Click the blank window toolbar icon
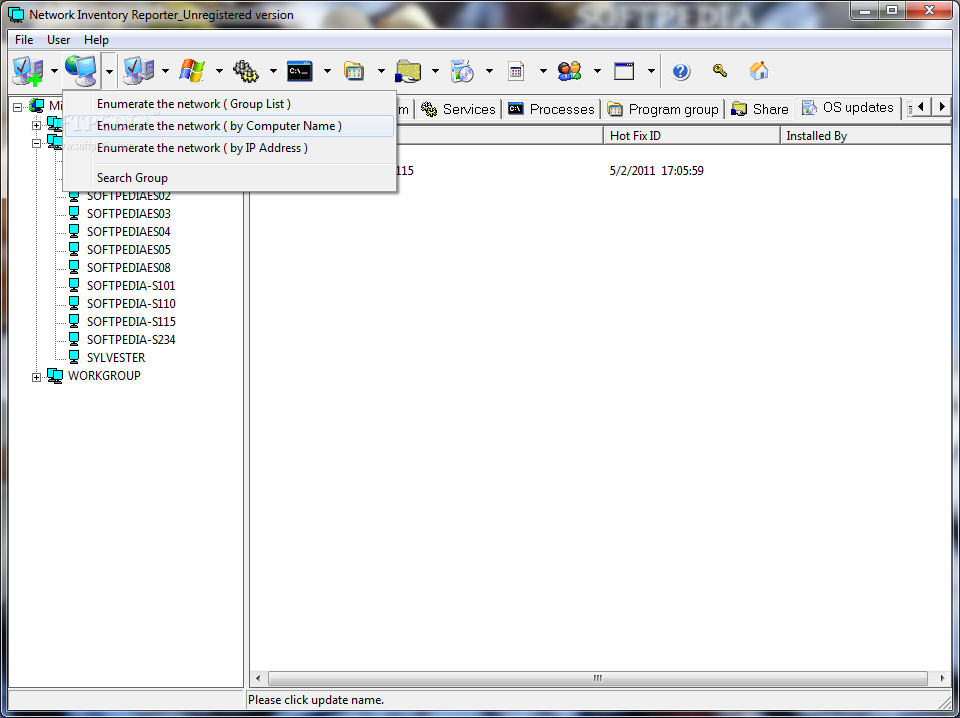Viewport: 960px width, 718px height. click(x=624, y=71)
